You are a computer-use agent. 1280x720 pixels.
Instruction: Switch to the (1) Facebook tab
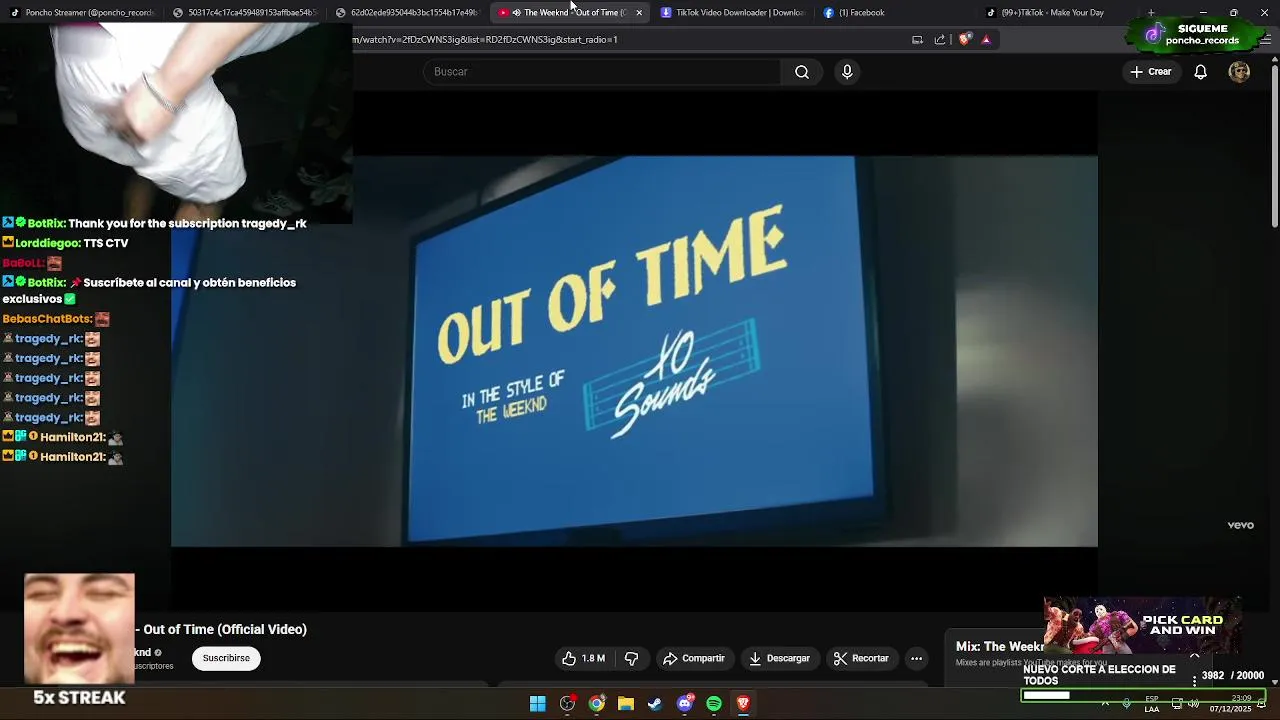897,13
